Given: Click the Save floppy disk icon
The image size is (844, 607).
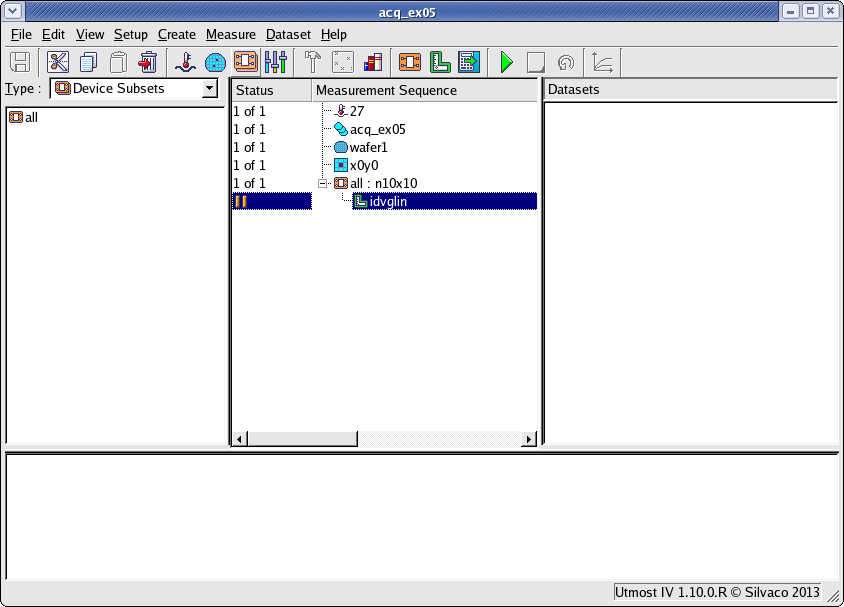Looking at the screenshot, I should 20,62.
